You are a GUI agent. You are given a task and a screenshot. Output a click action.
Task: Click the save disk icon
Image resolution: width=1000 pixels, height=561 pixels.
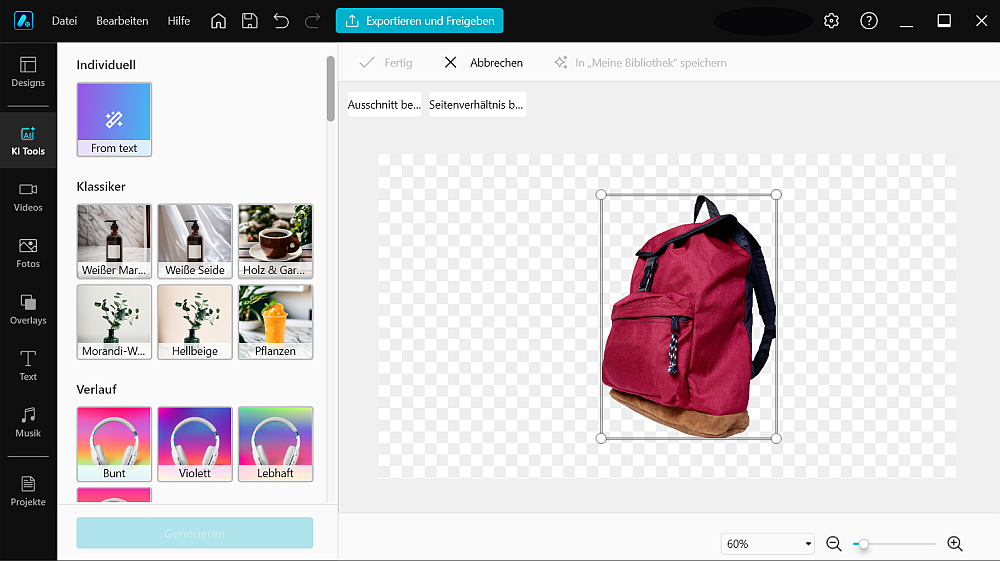pos(250,21)
